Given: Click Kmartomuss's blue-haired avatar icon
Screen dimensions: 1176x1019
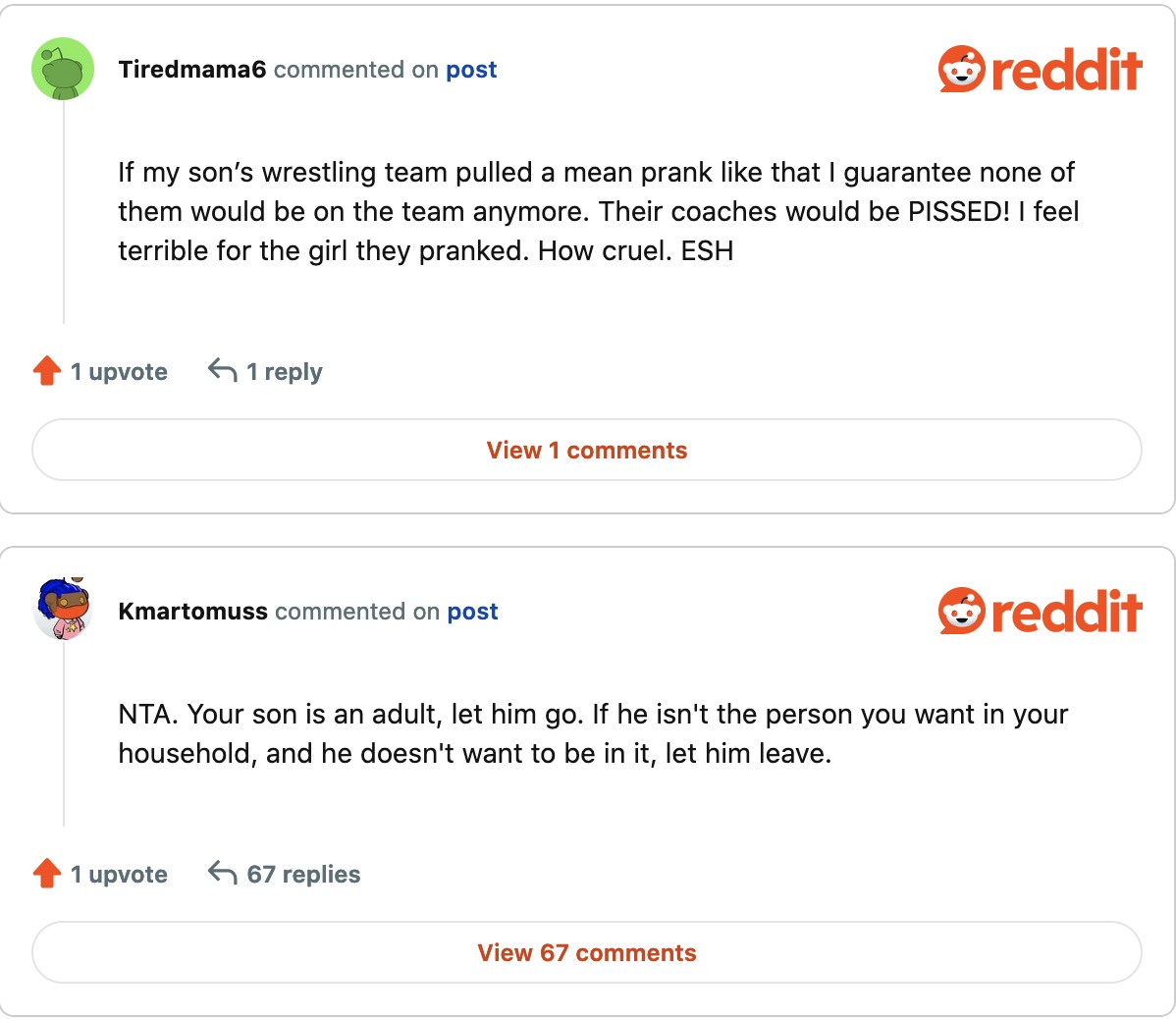Looking at the screenshot, I should point(63,610).
